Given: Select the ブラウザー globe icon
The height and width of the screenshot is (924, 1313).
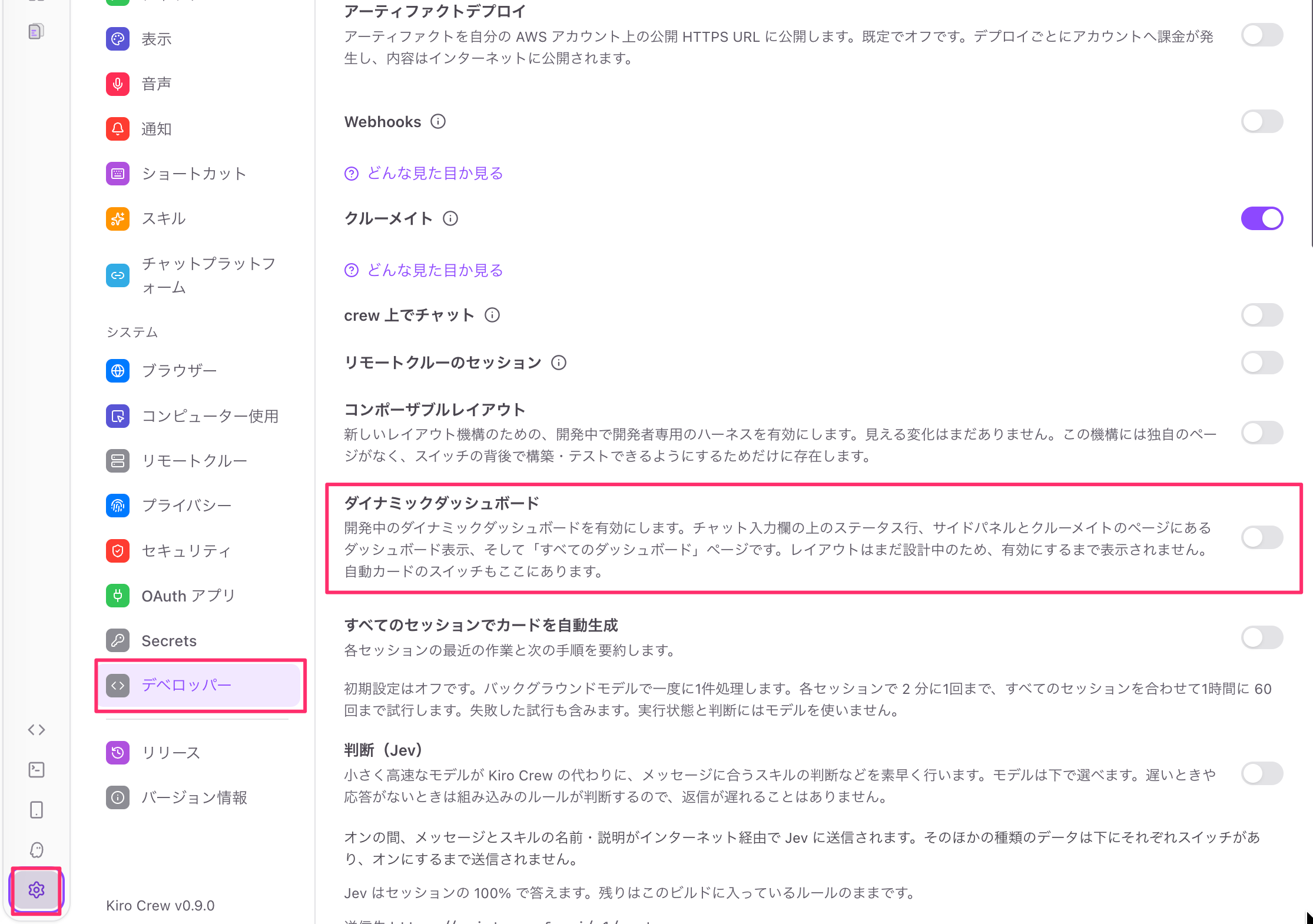Looking at the screenshot, I should pyautogui.click(x=118, y=371).
